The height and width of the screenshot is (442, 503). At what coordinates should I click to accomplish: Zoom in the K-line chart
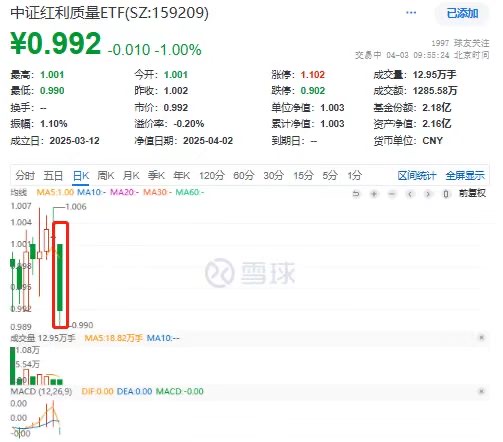374,194
